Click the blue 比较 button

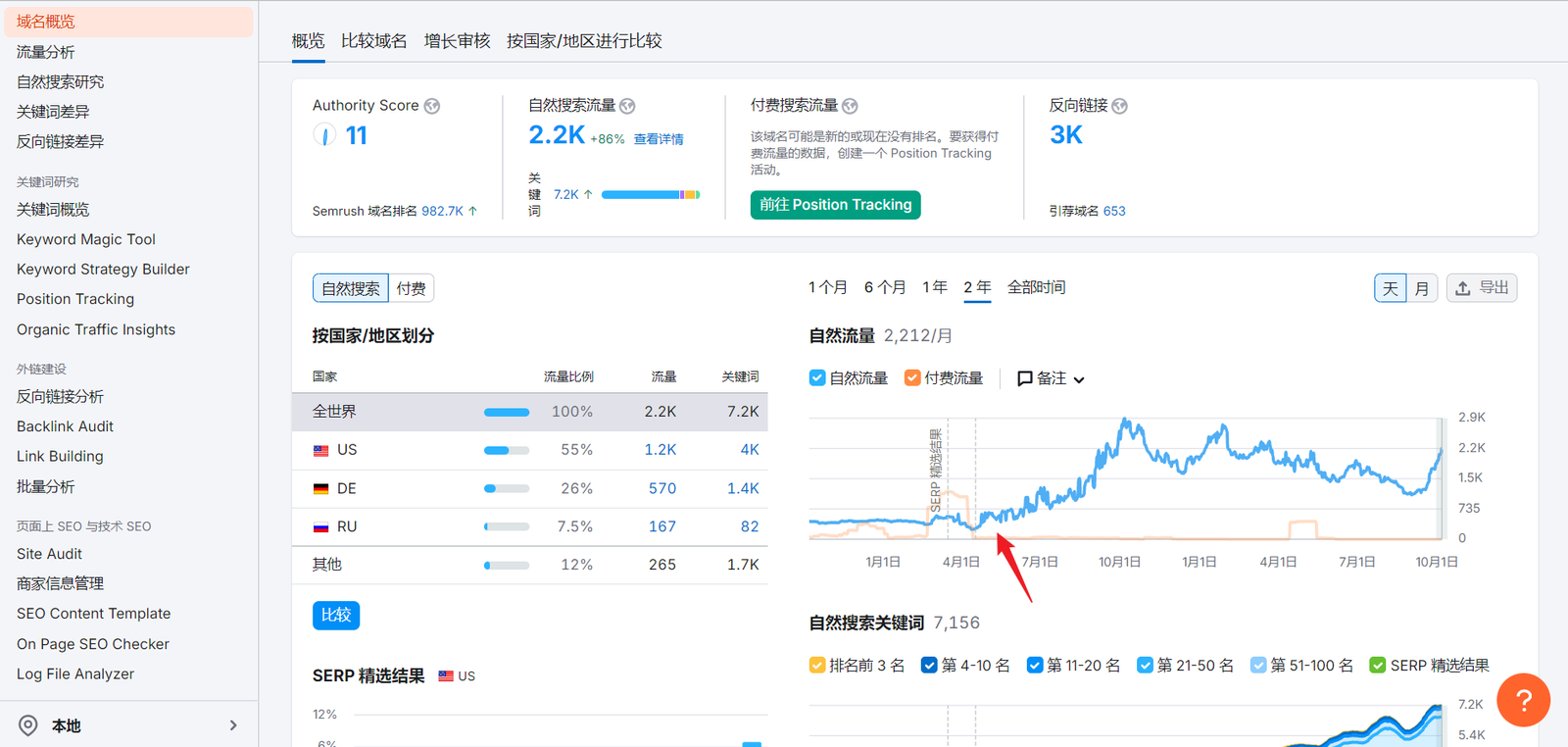point(336,615)
